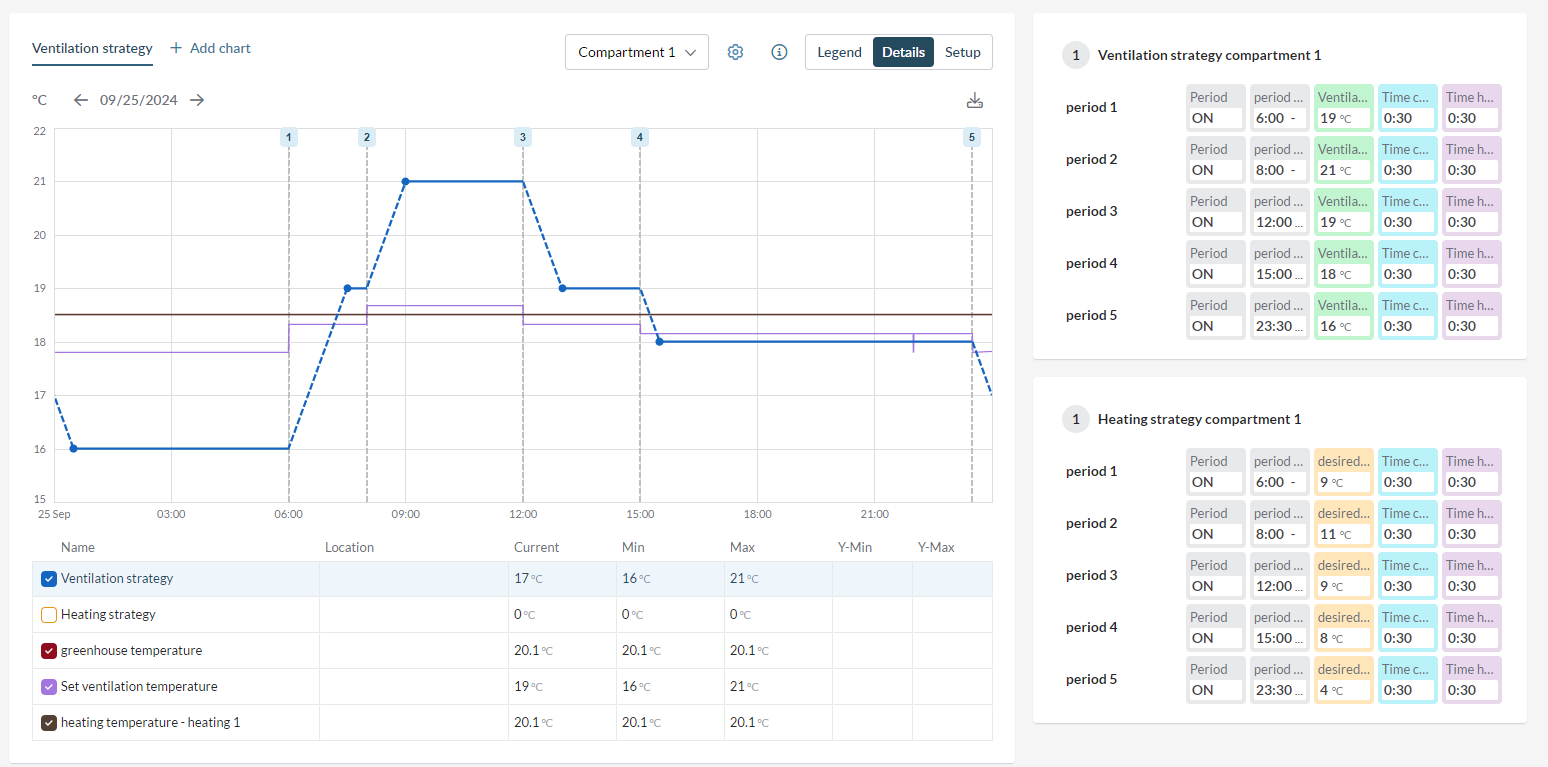Screen dimensions: 1548x767
Task: Click timeline marker 3 on the chart
Action: coord(522,137)
